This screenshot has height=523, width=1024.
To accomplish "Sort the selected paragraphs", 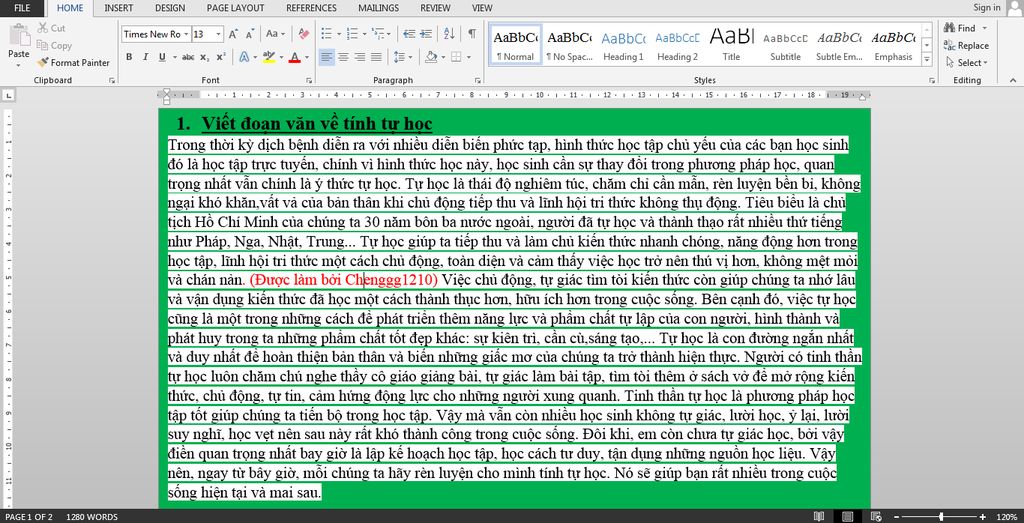I will 449,34.
